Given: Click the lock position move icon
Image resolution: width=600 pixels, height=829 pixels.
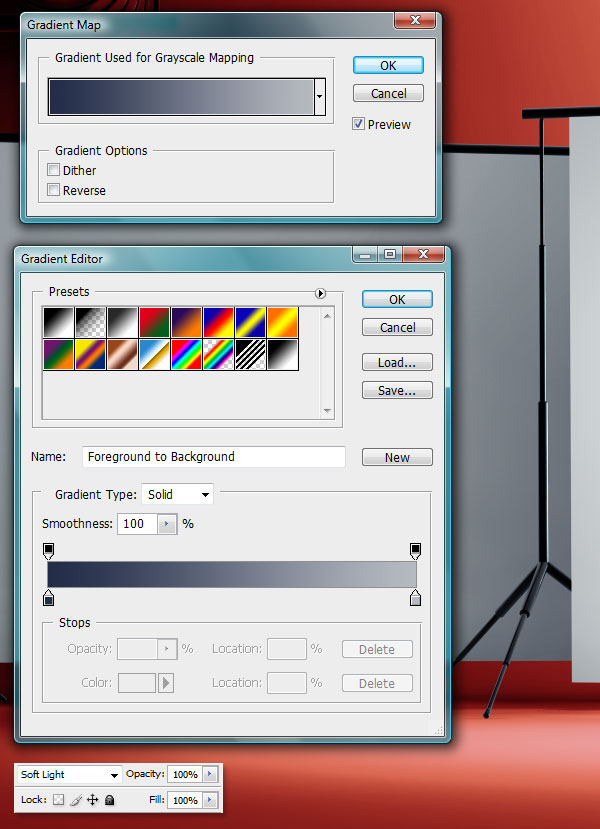Looking at the screenshot, I should click(93, 800).
